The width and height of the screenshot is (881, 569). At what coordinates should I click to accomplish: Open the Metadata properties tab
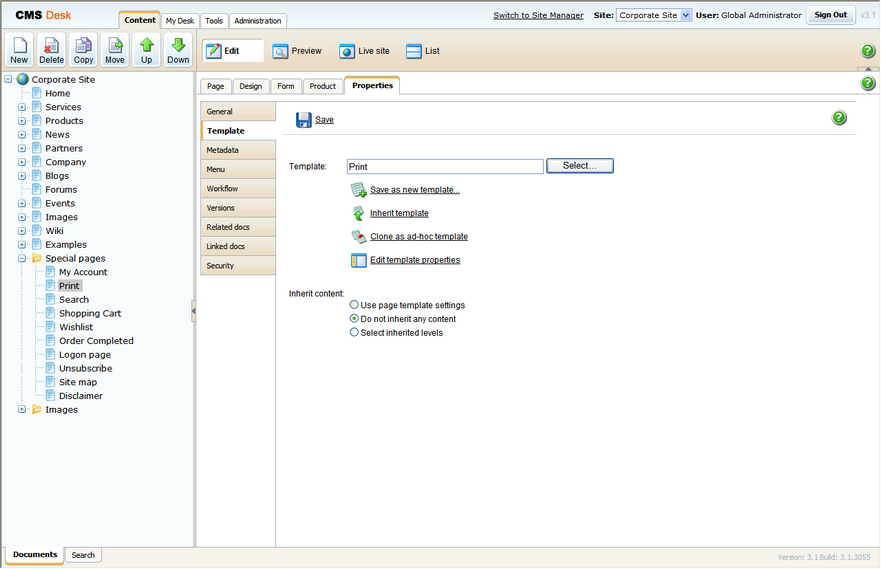point(238,150)
